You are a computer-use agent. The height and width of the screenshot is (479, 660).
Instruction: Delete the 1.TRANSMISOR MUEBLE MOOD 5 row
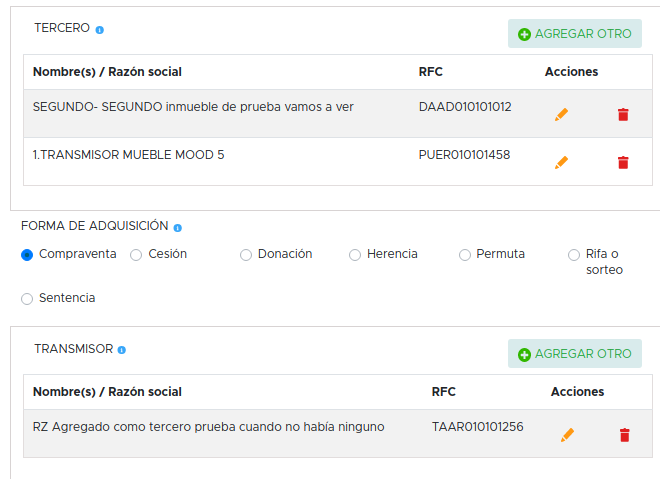[x=623, y=162]
